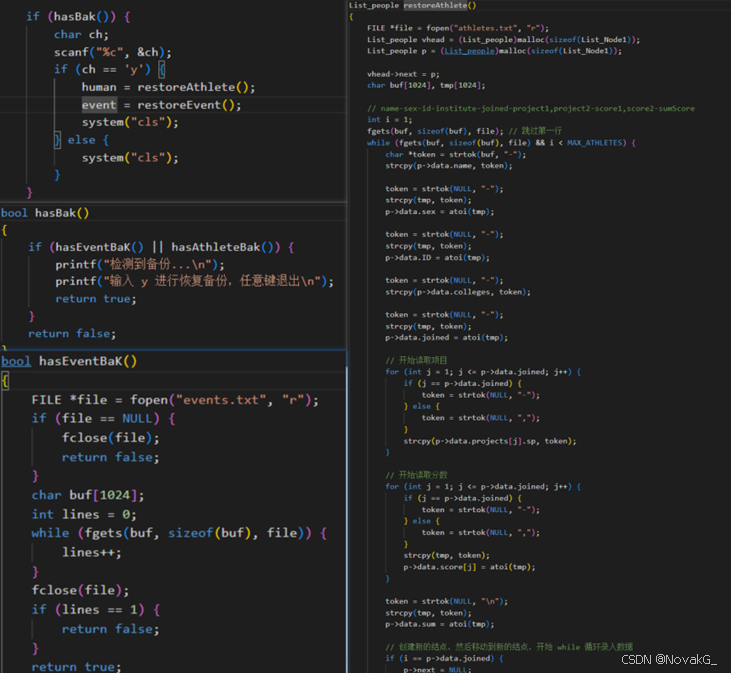Click the 'char buf[1024], tmp[1024];' line
Screen dimensions: 731x673
click(x=426, y=85)
